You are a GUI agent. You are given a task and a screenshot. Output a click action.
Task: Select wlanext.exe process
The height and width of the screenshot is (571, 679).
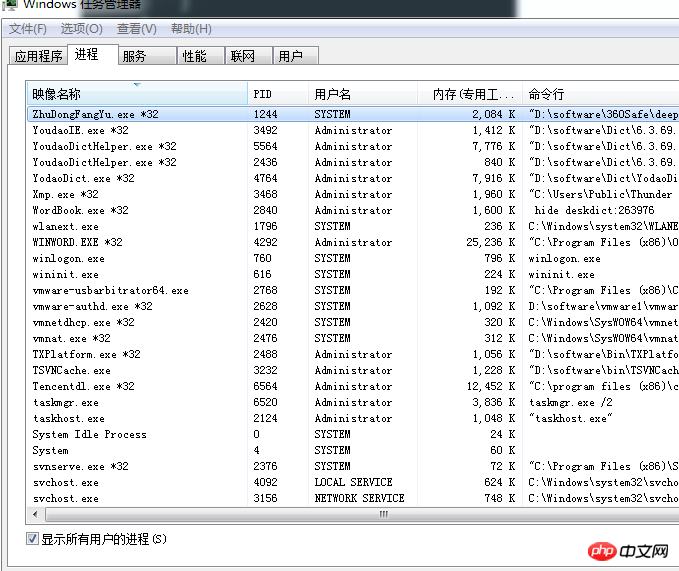pos(65,226)
